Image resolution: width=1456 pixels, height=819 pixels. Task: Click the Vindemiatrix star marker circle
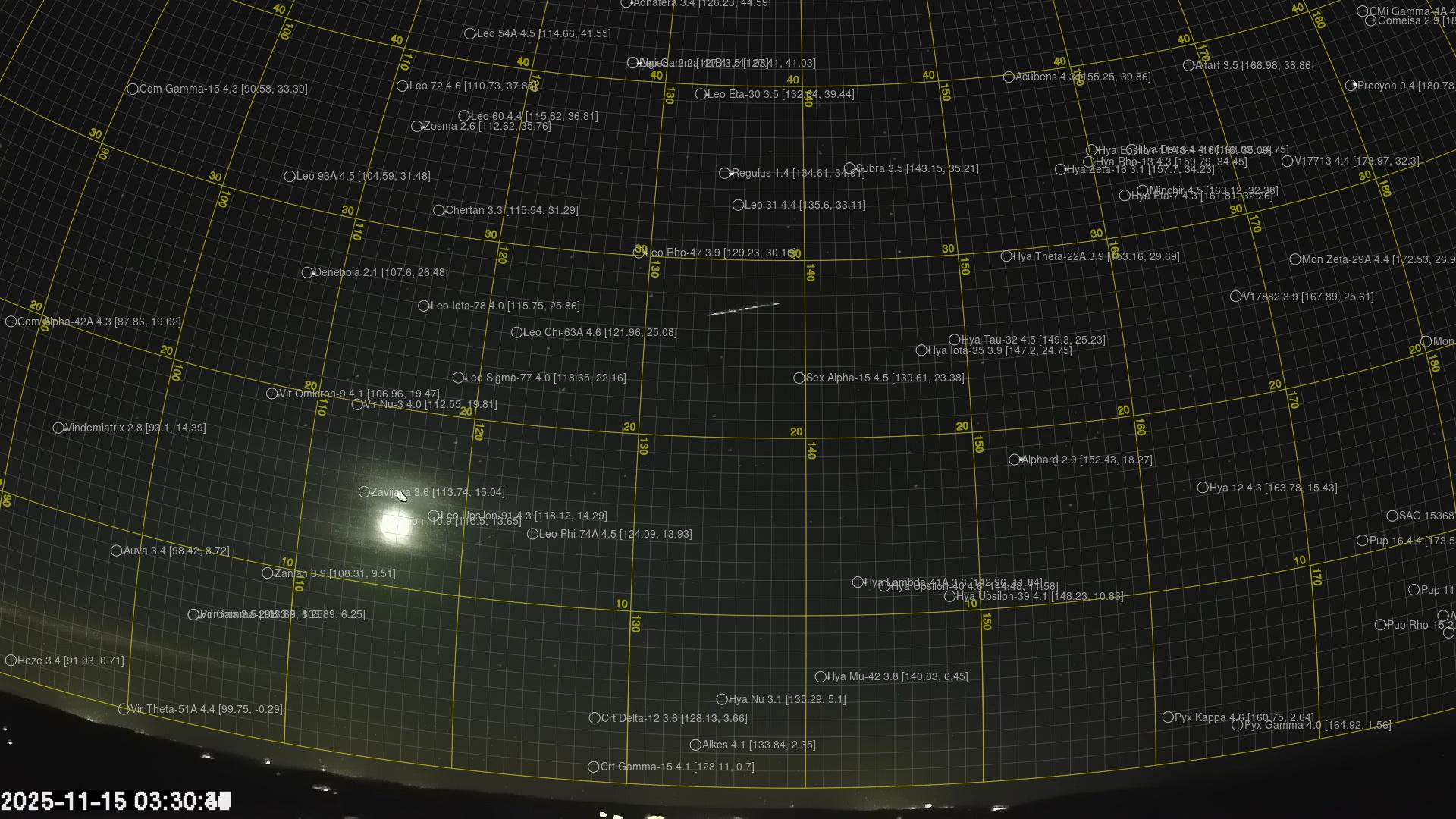point(58,428)
